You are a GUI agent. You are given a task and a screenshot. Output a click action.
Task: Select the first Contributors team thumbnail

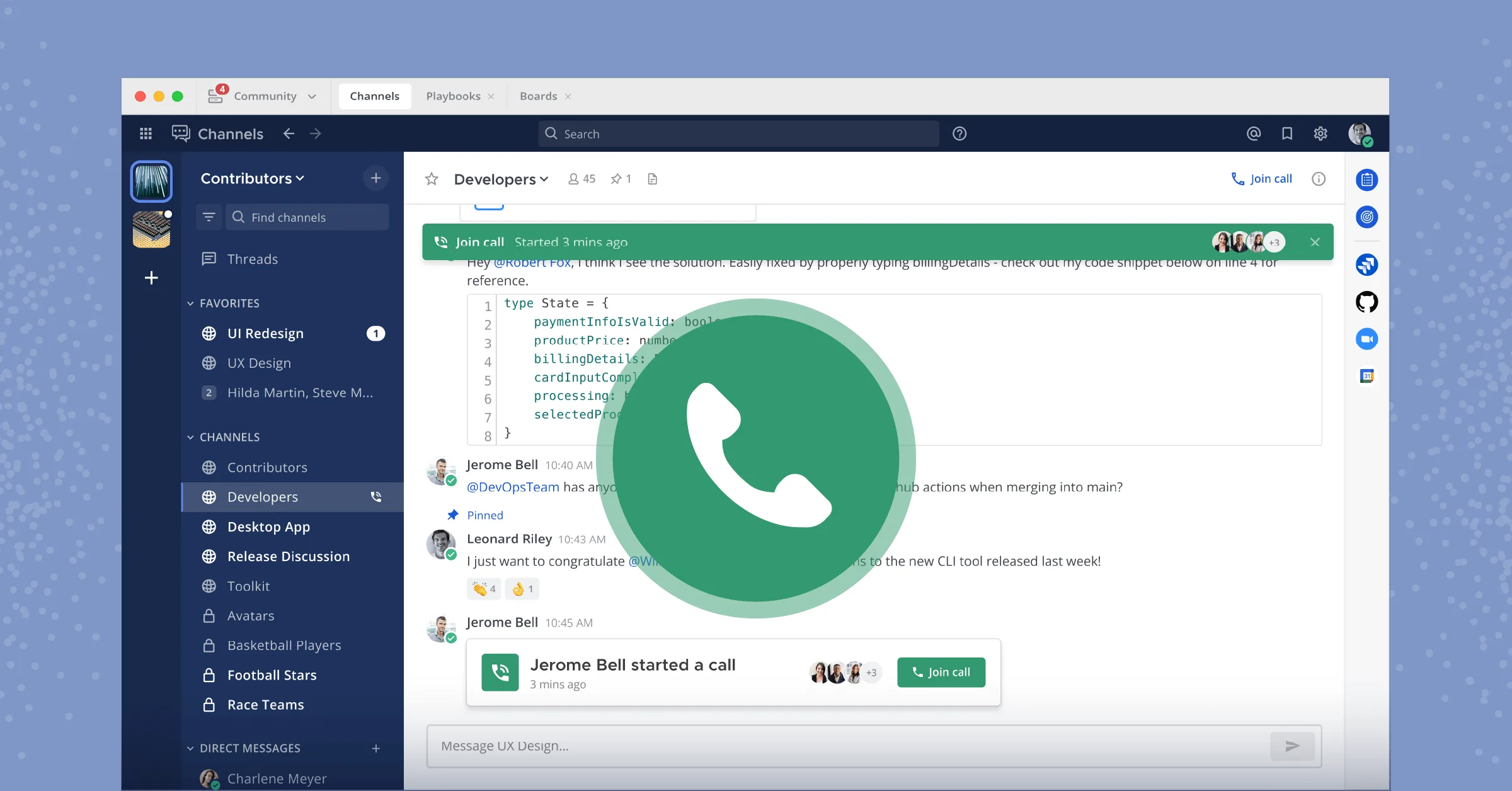(x=151, y=181)
